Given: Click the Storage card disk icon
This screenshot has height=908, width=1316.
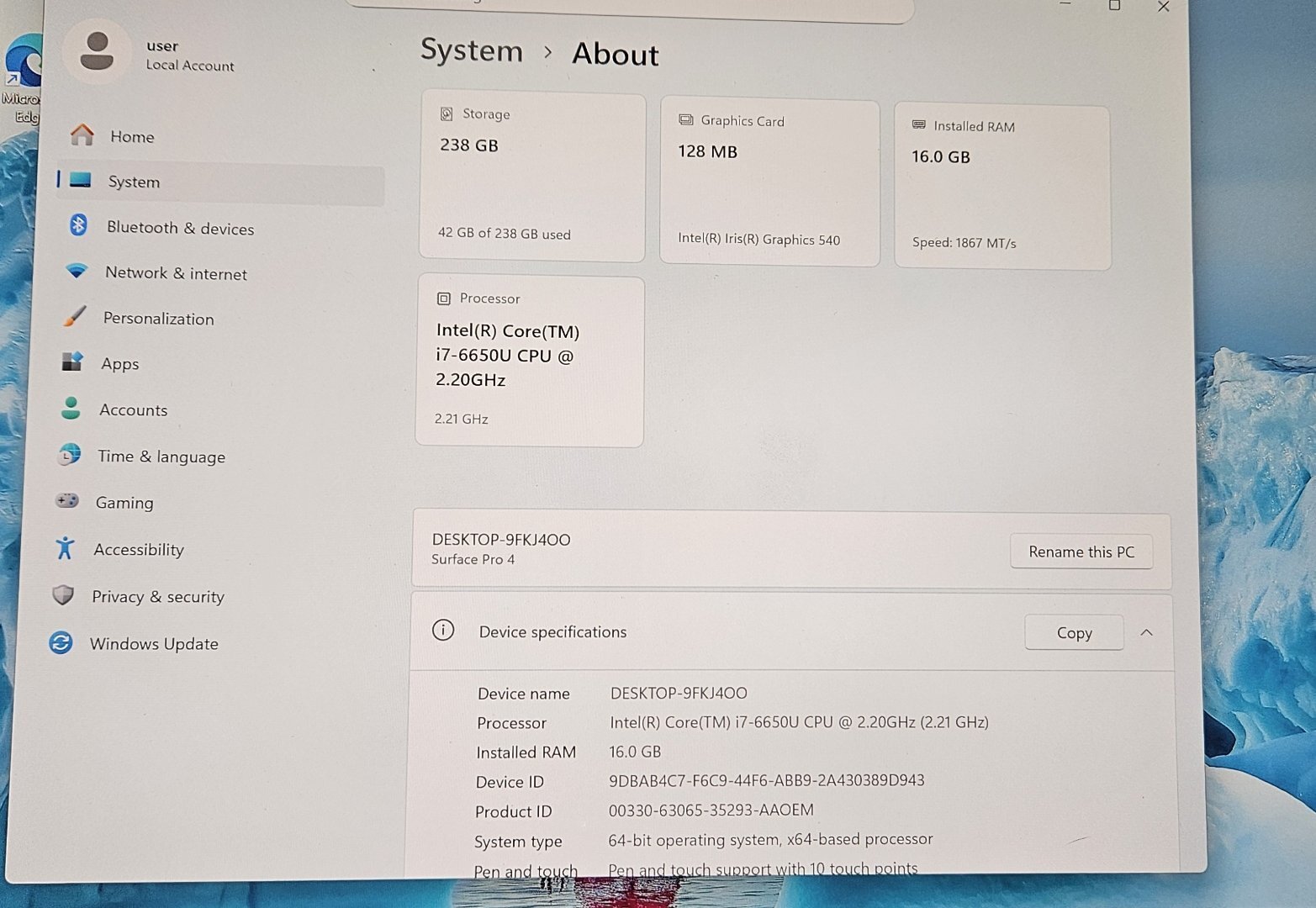Looking at the screenshot, I should [x=447, y=113].
